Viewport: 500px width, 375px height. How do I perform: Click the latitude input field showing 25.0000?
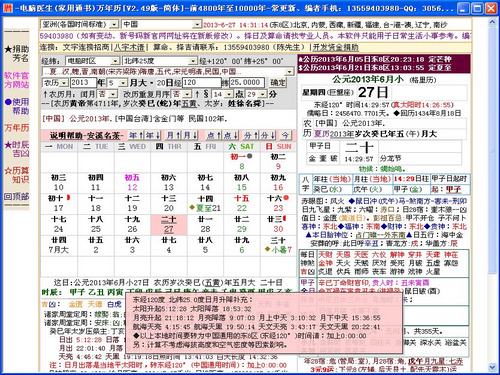247,83
